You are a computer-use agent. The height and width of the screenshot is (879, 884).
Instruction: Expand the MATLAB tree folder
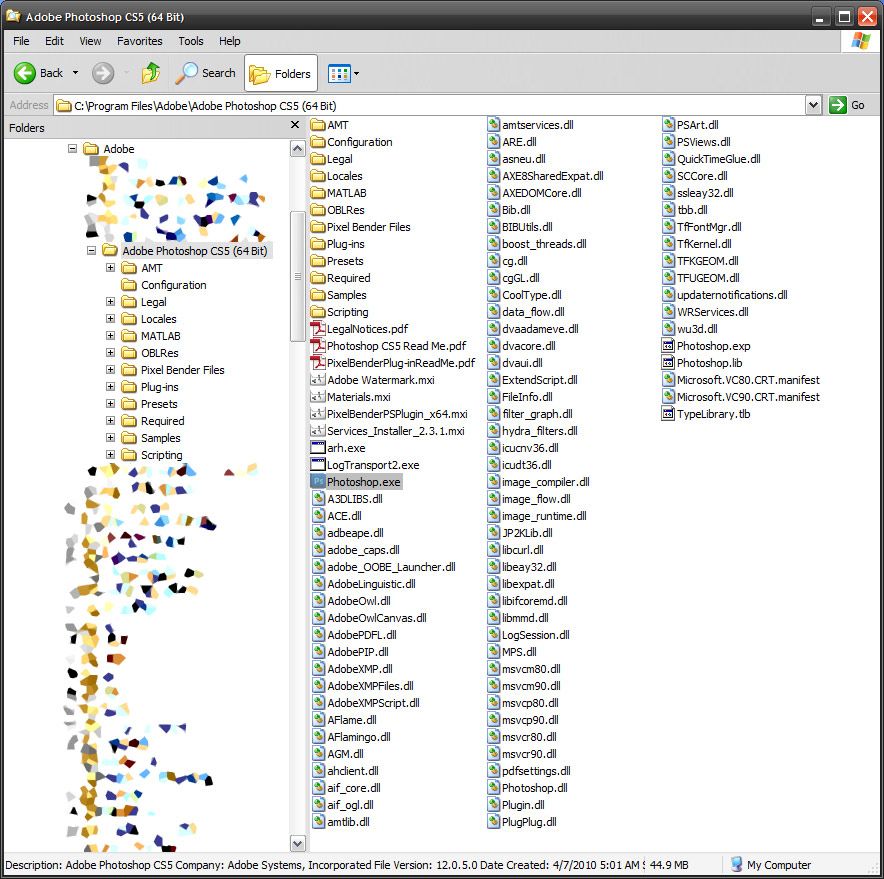(x=110, y=336)
